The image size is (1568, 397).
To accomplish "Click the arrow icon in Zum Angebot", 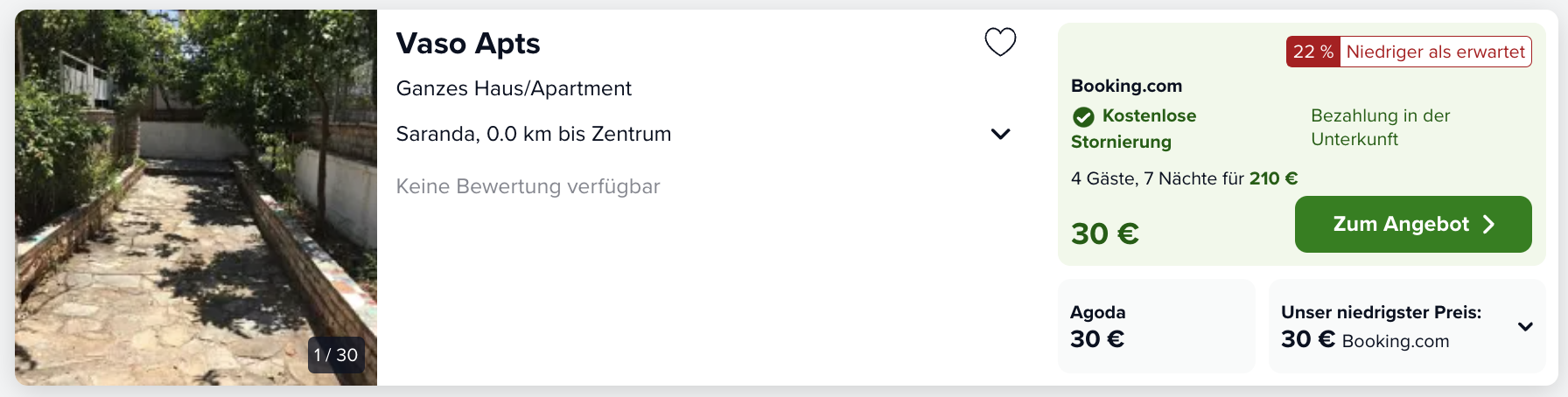I will tap(1489, 225).
